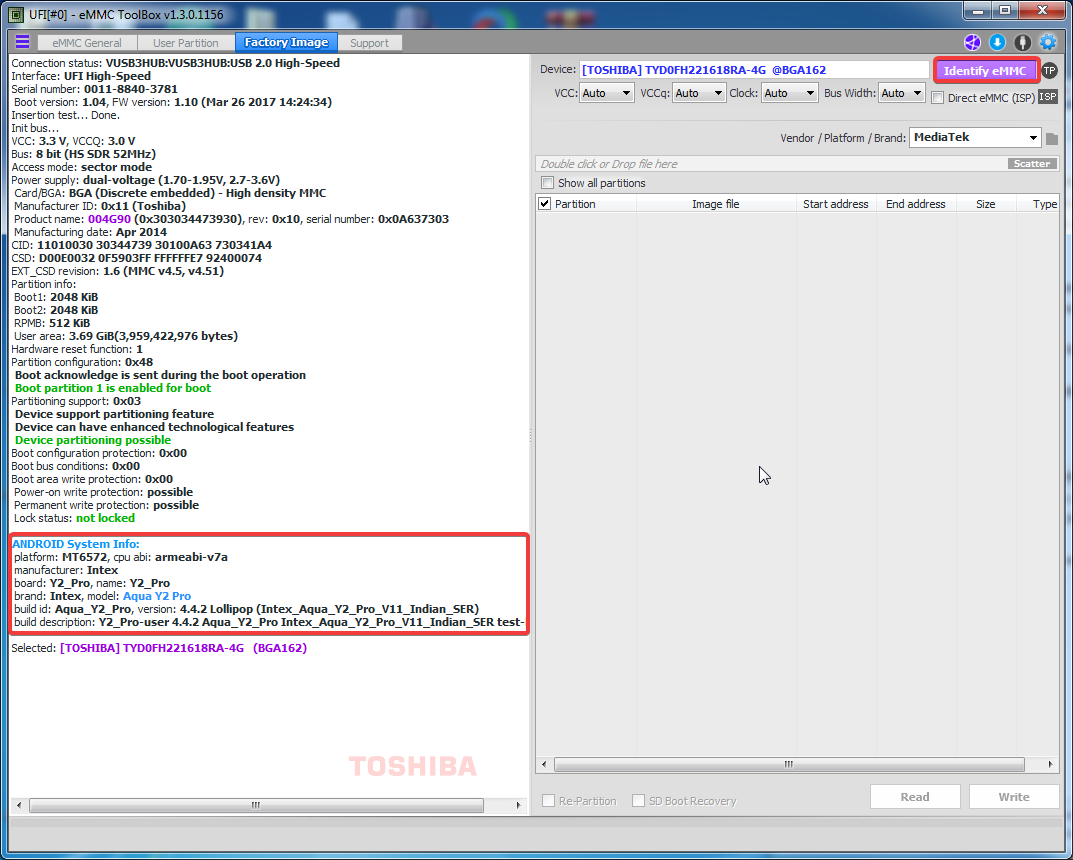Image resolution: width=1073 pixels, height=860 pixels.
Task: Click the 'platform: MT6572' line
Action: coord(121,557)
